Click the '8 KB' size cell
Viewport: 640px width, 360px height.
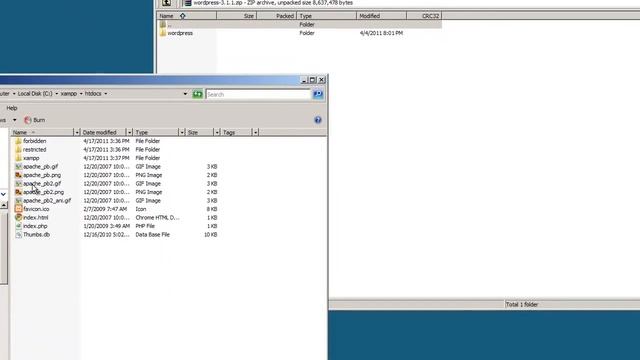[212, 209]
